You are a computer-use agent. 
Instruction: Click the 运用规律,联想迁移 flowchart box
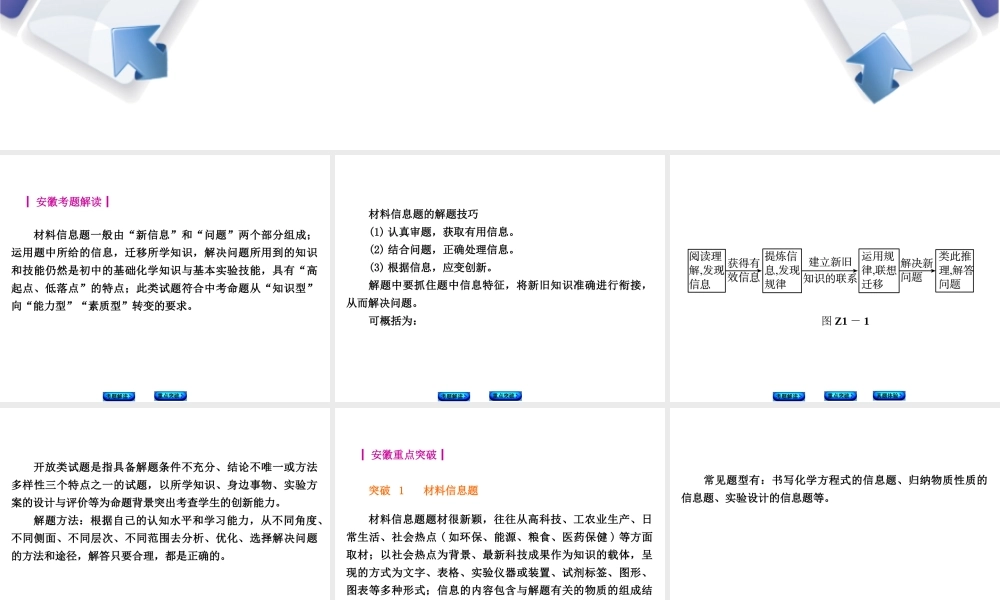[x=879, y=270]
